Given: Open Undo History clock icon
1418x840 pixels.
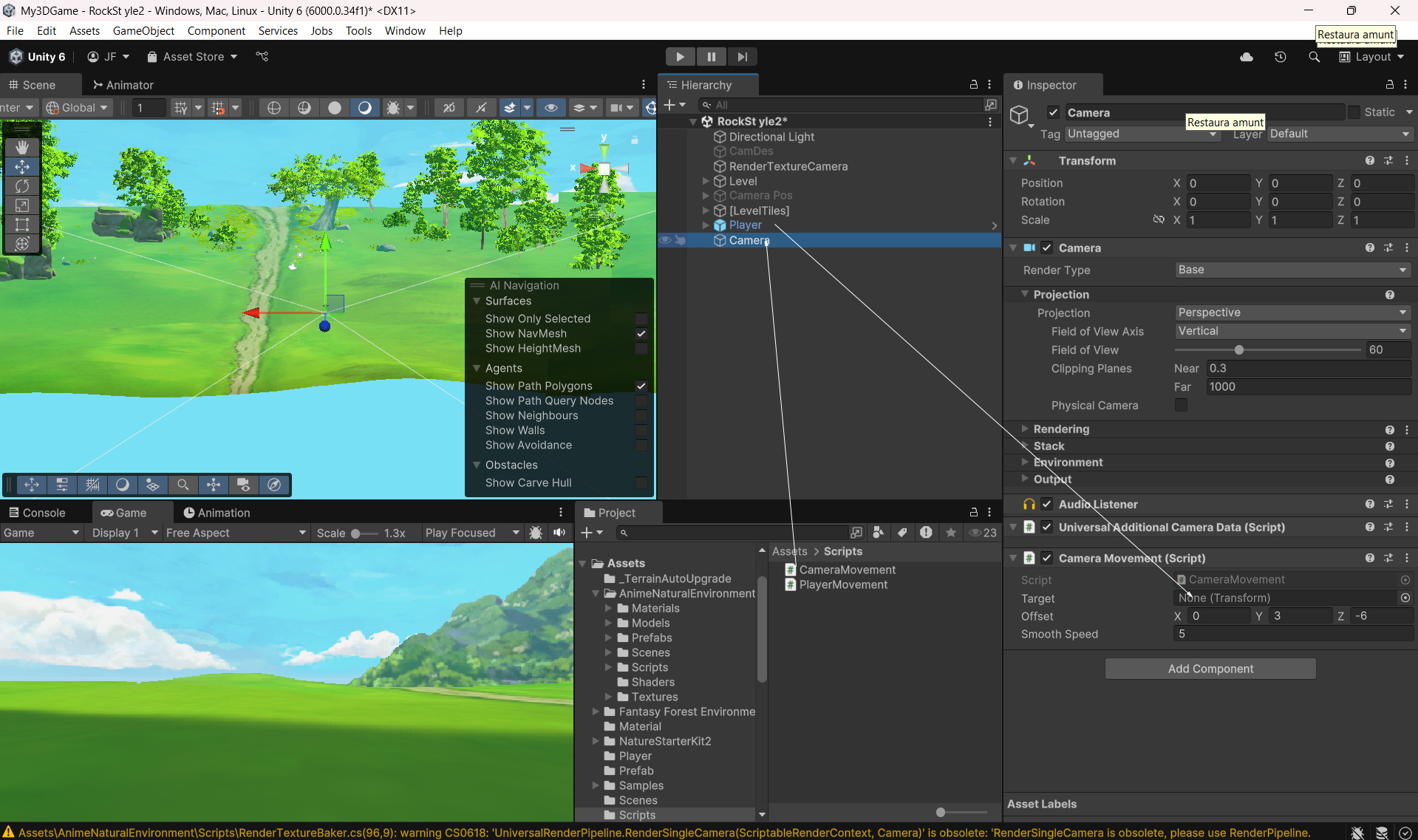Looking at the screenshot, I should pyautogui.click(x=1281, y=57).
